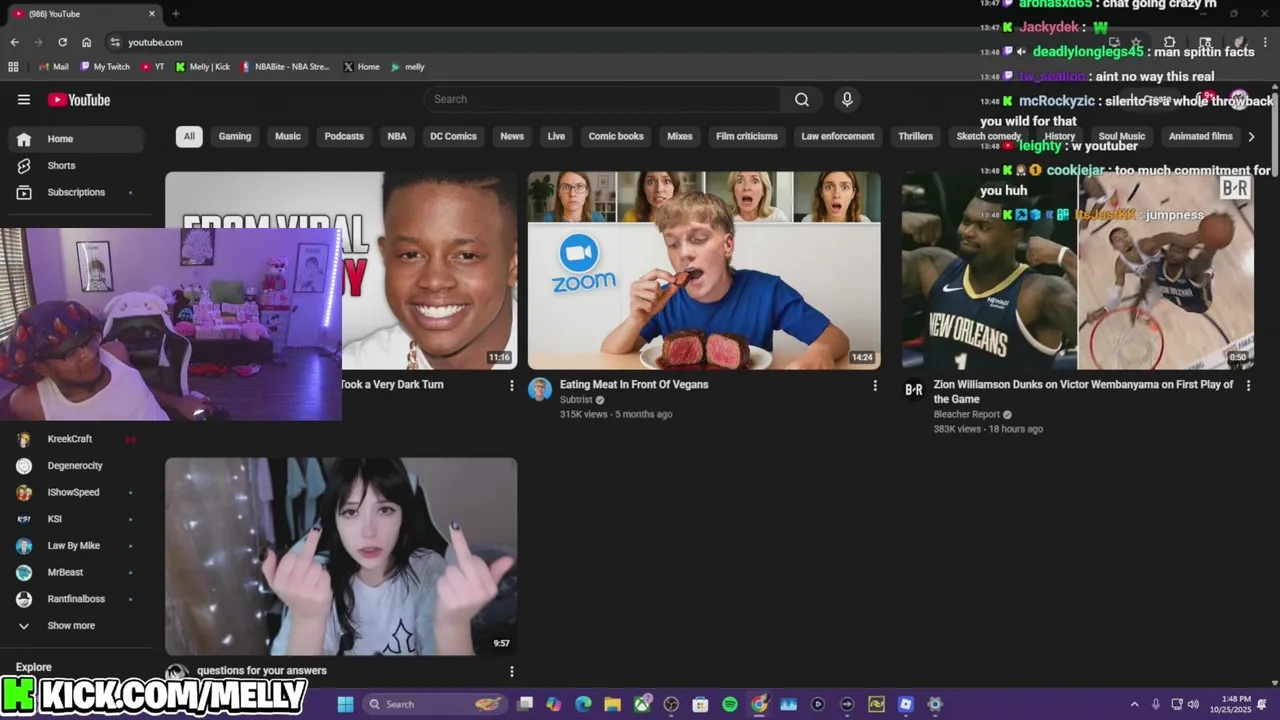Open Microsoft Edge from the taskbar

(583, 704)
